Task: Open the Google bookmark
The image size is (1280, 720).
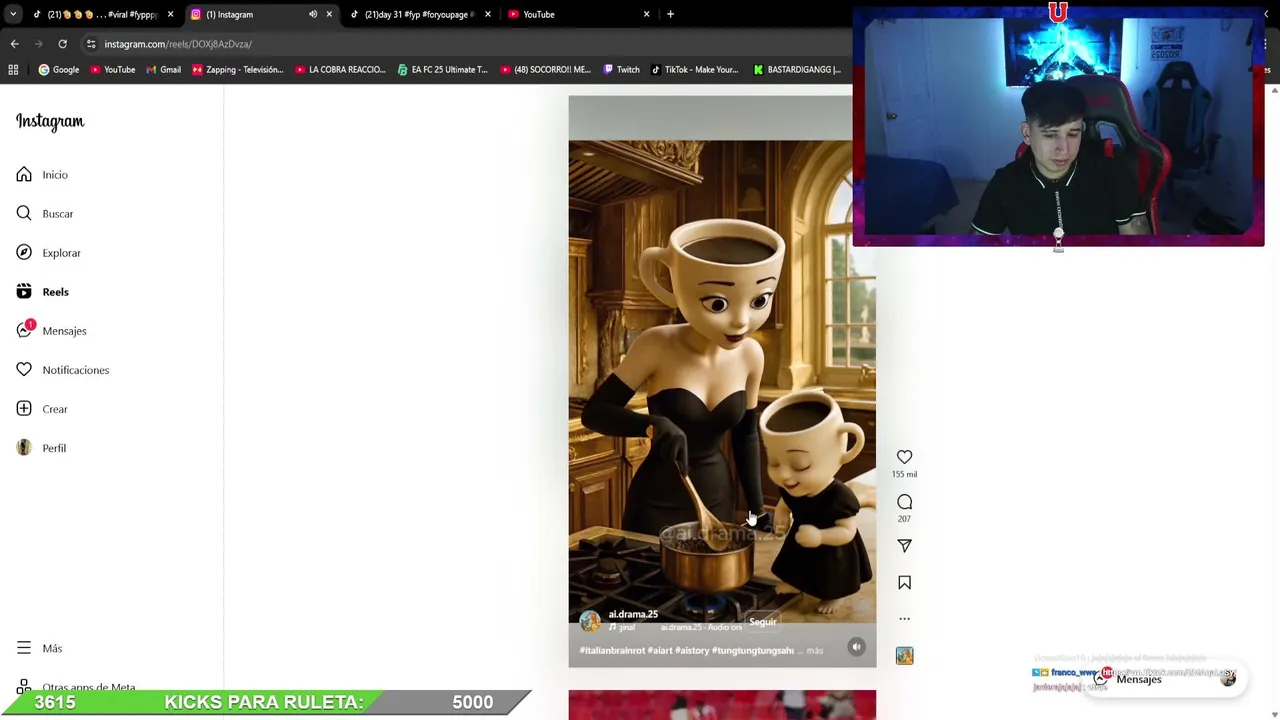Action: click(59, 70)
